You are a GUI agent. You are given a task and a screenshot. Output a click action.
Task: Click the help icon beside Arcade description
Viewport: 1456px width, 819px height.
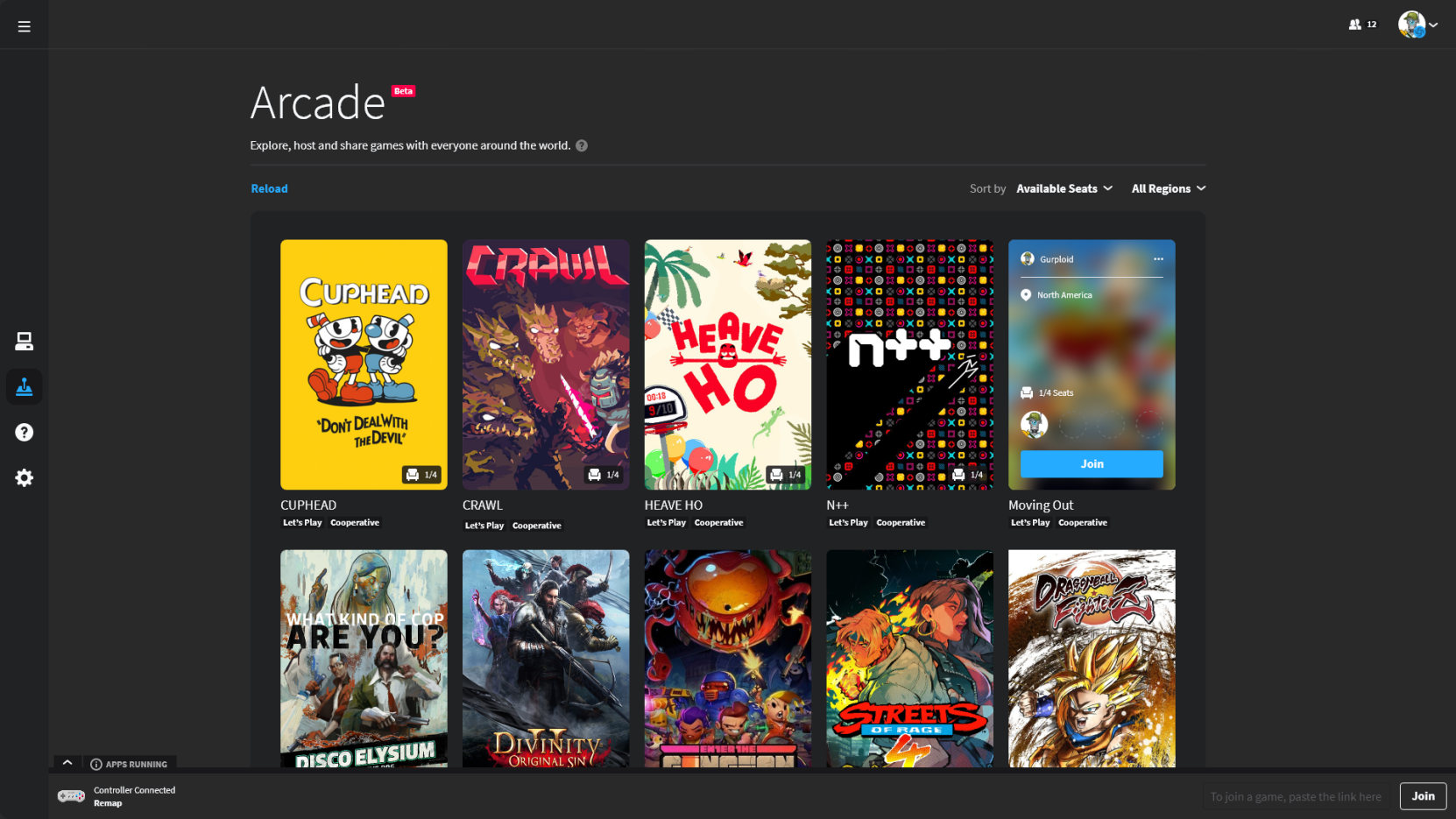582,145
